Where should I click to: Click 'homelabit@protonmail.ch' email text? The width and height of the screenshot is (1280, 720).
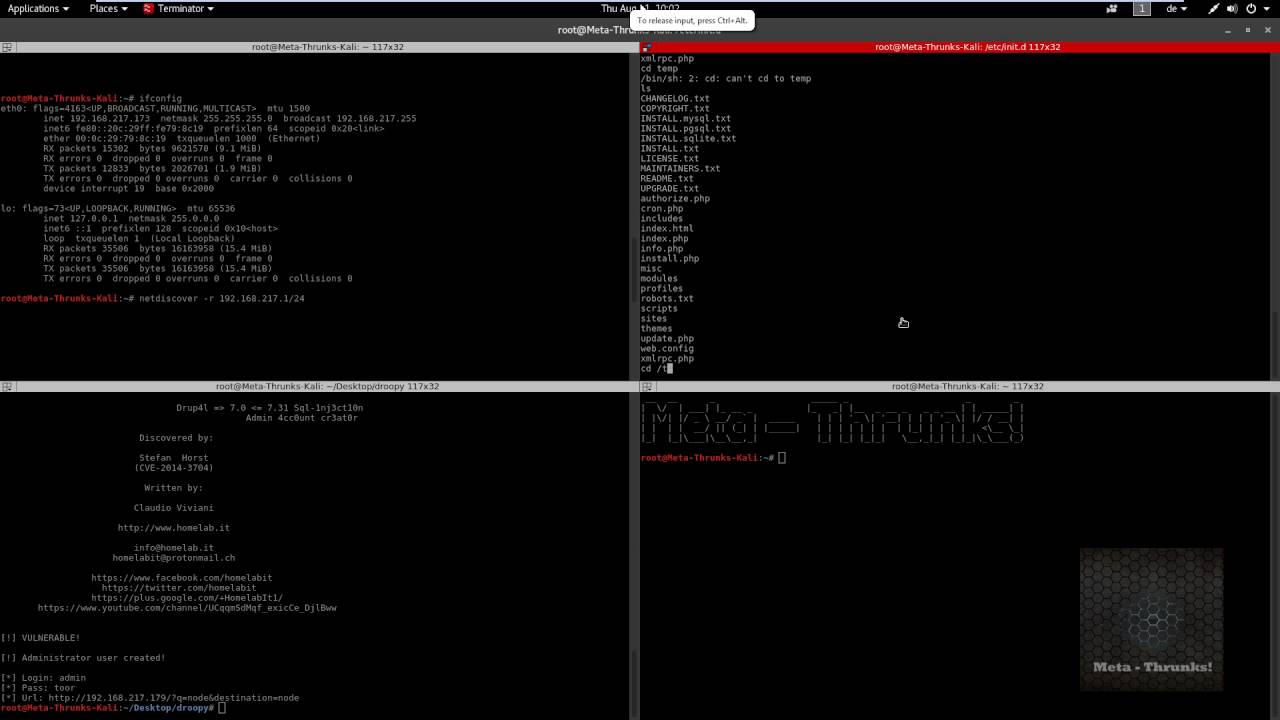pos(173,558)
